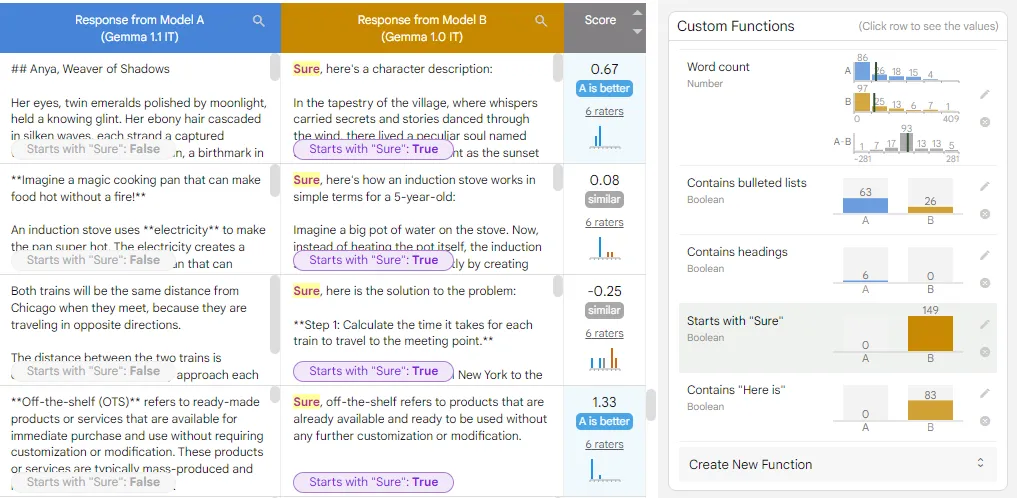
Task: Edit the Starts with "Sure" function
Action: pyautogui.click(x=984, y=324)
